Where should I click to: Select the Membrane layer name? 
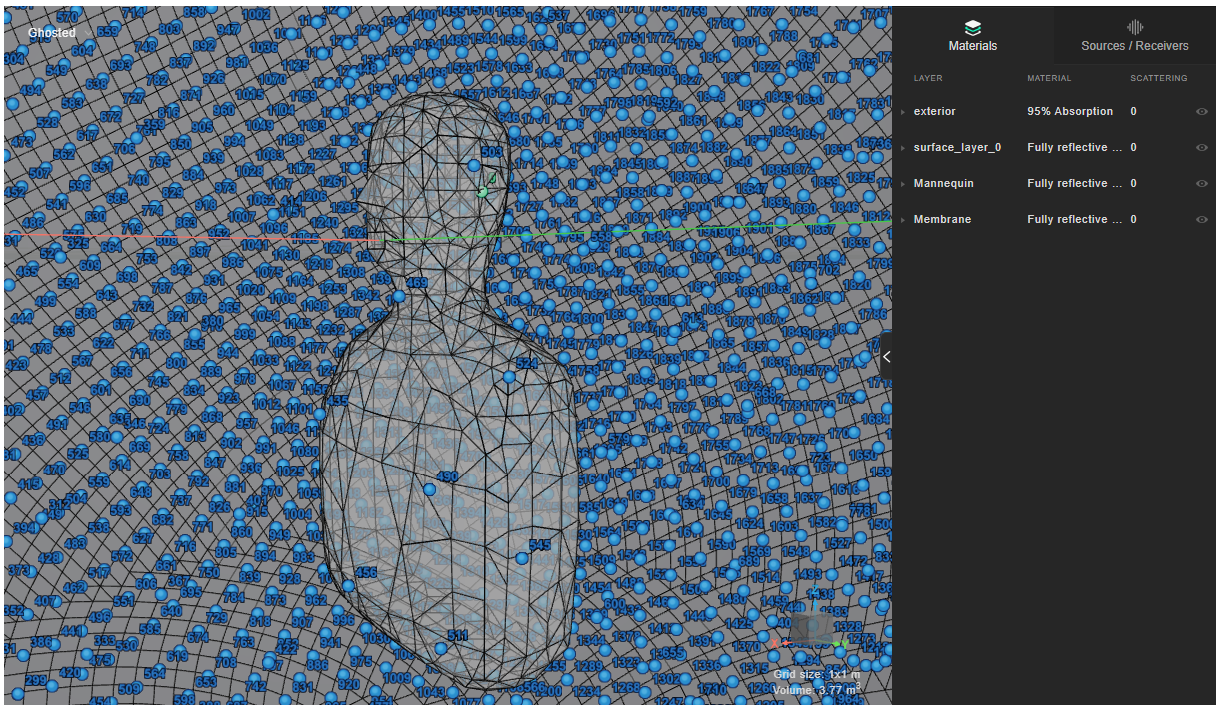click(x=942, y=220)
